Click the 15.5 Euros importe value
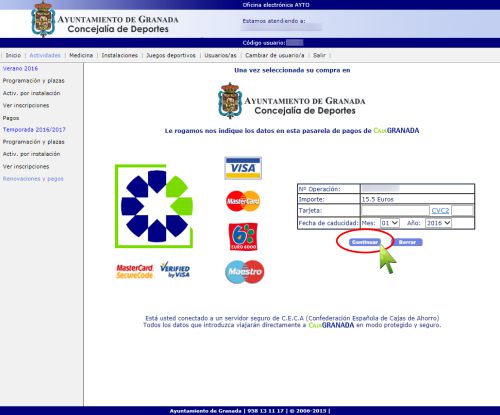Screen dimensions: 500x415 pyautogui.click(x=377, y=199)
